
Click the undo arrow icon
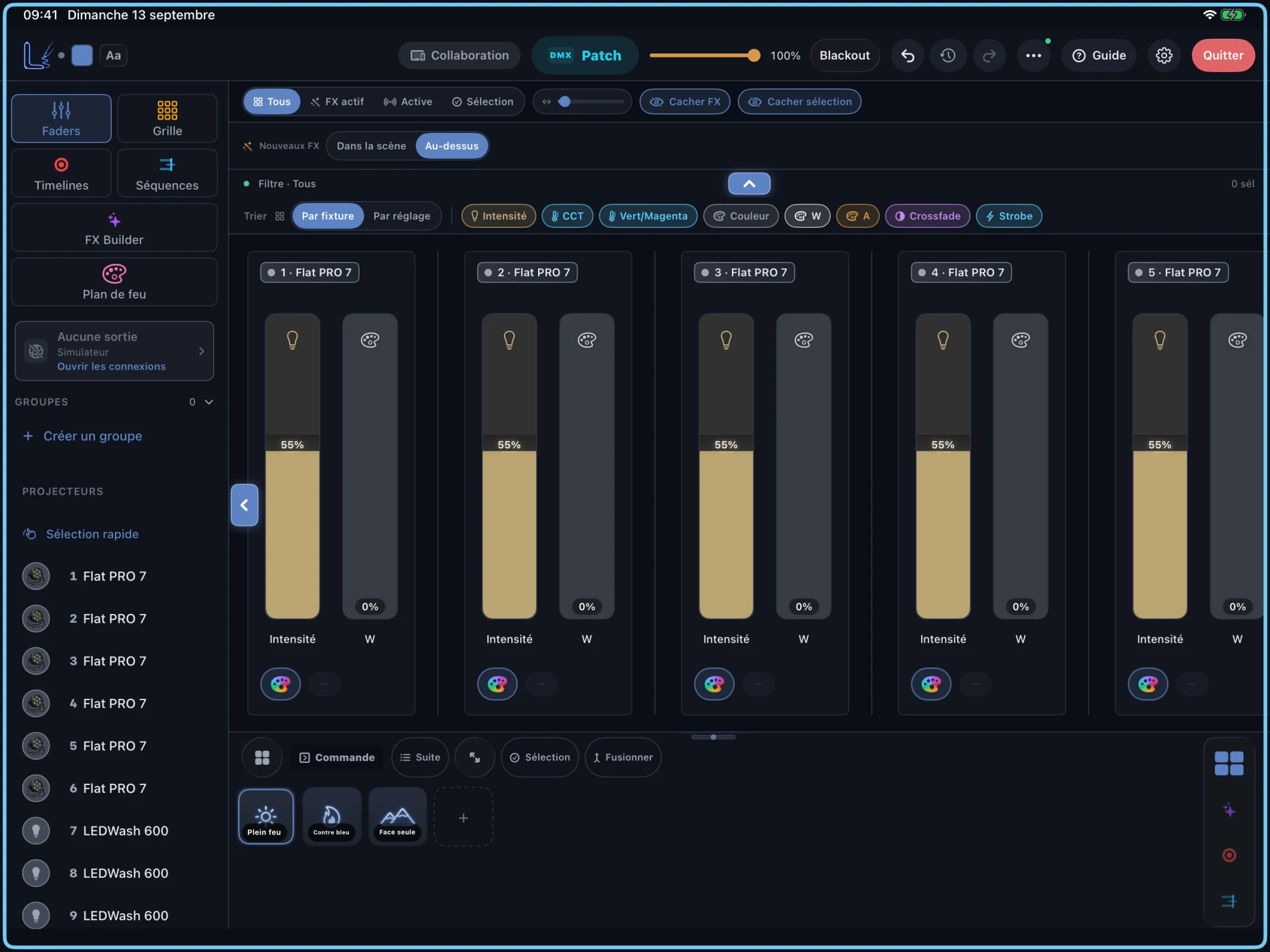[x=907, y=55]
